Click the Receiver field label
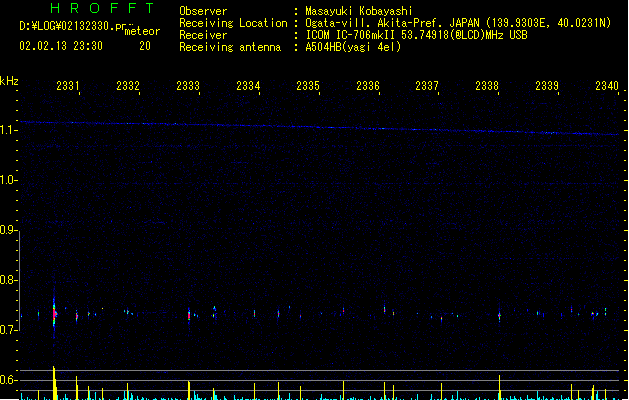The height and width of the screenshot is (400, 629). (203, 35)
